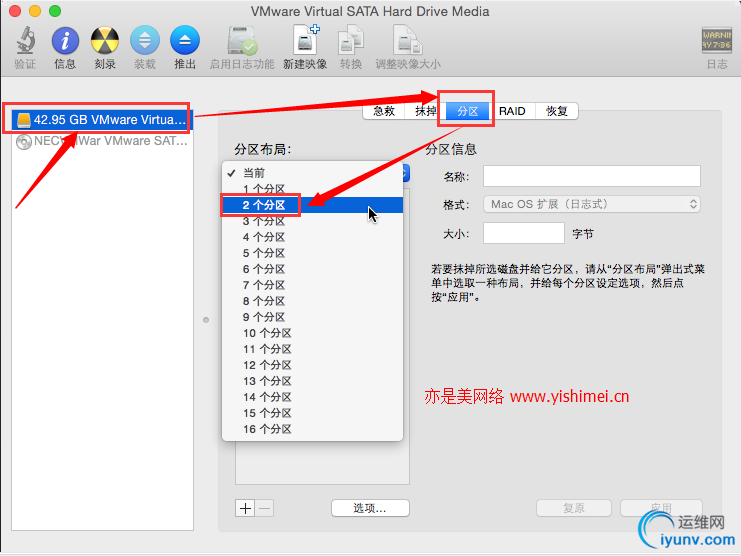The width and height of the screenshot is (741, 556).
Task: Switch to the RAID tab
Action: (x=512, y=111)
